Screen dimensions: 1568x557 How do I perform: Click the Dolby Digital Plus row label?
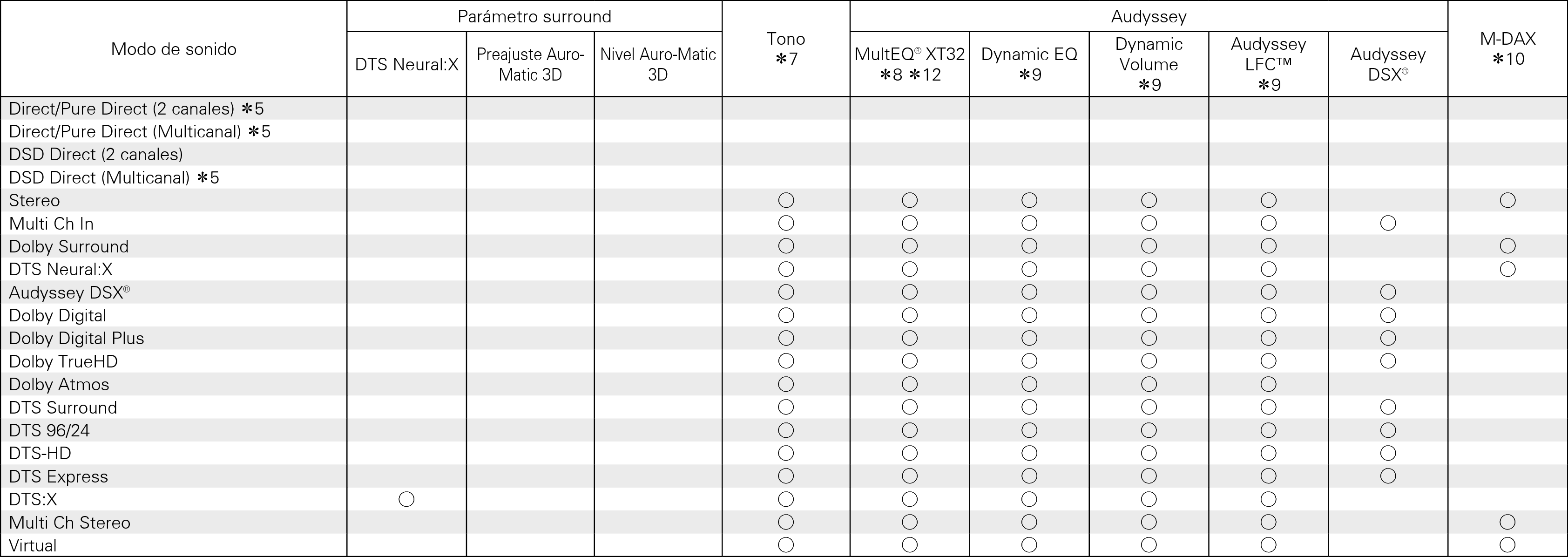[77, 339]
